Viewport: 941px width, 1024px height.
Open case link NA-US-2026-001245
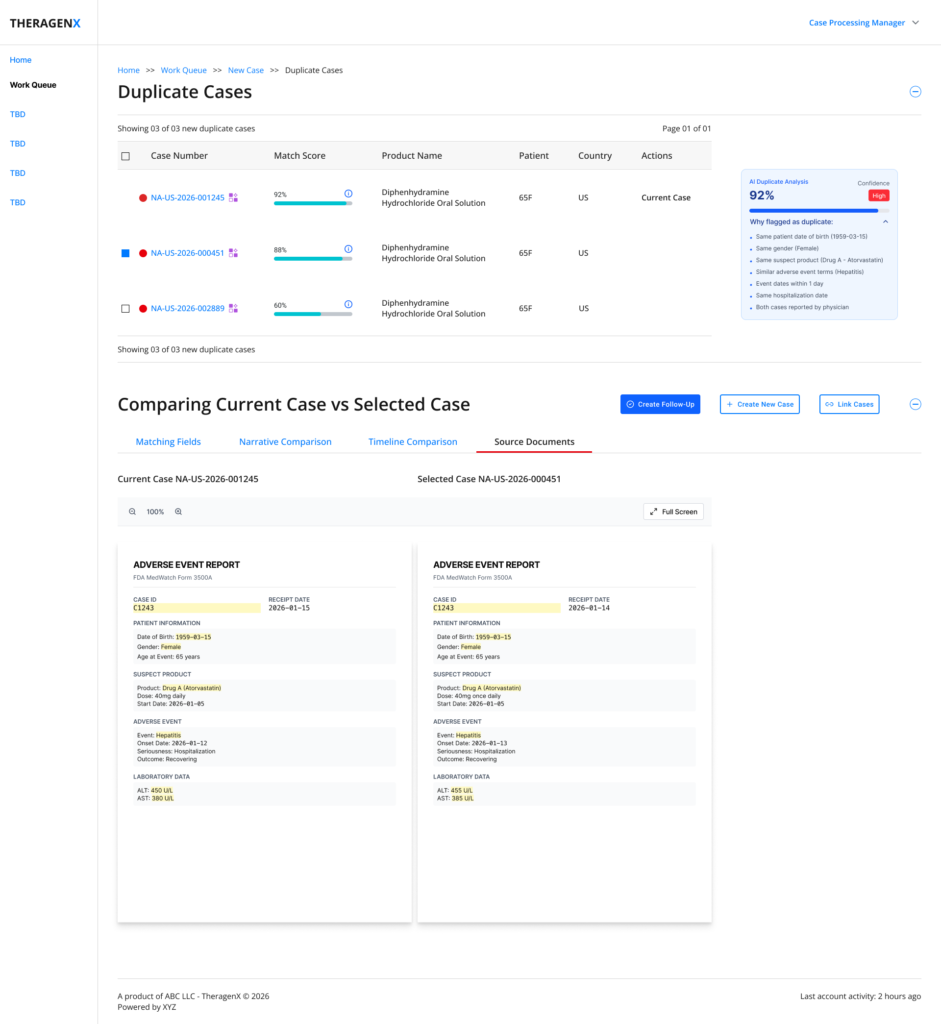(187, 198)
